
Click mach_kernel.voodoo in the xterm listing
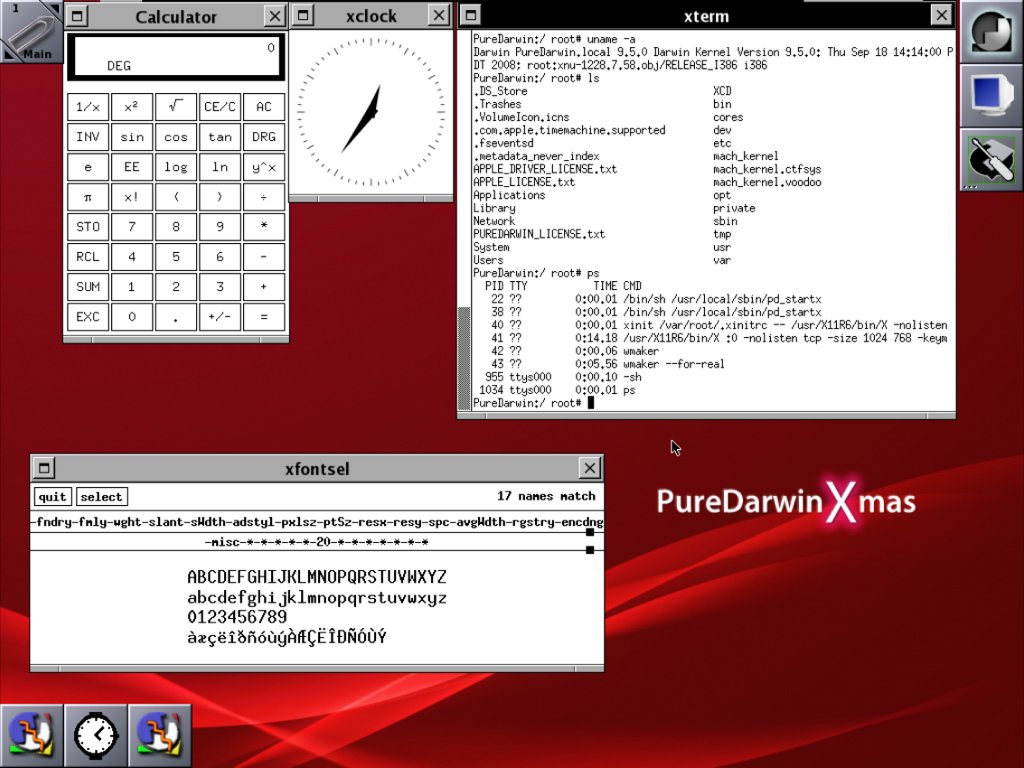(767, 182)
